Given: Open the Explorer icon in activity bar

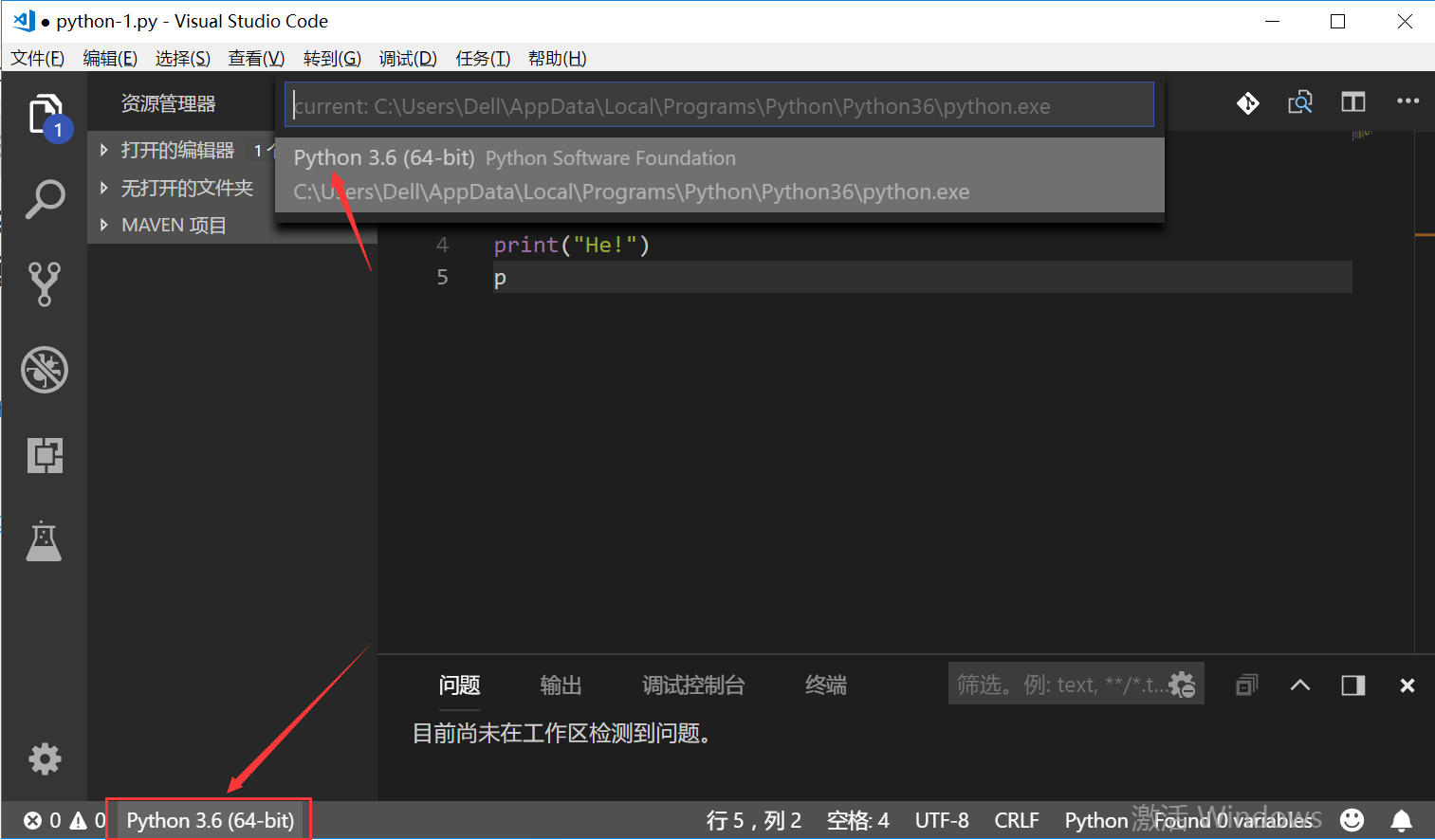Looking at the screenshot, I should 45,114.
